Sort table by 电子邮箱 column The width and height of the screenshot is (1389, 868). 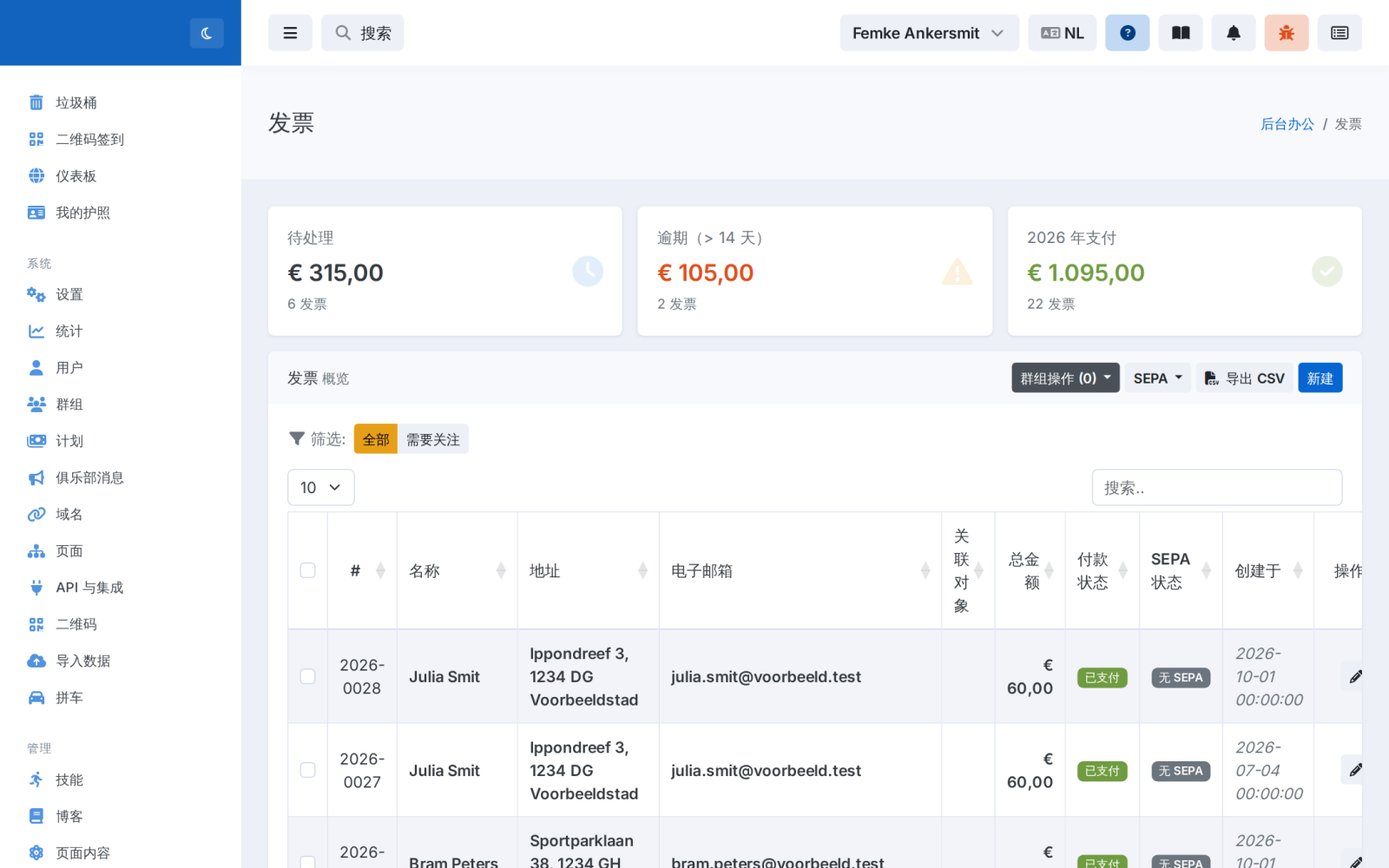click(800, 570)
